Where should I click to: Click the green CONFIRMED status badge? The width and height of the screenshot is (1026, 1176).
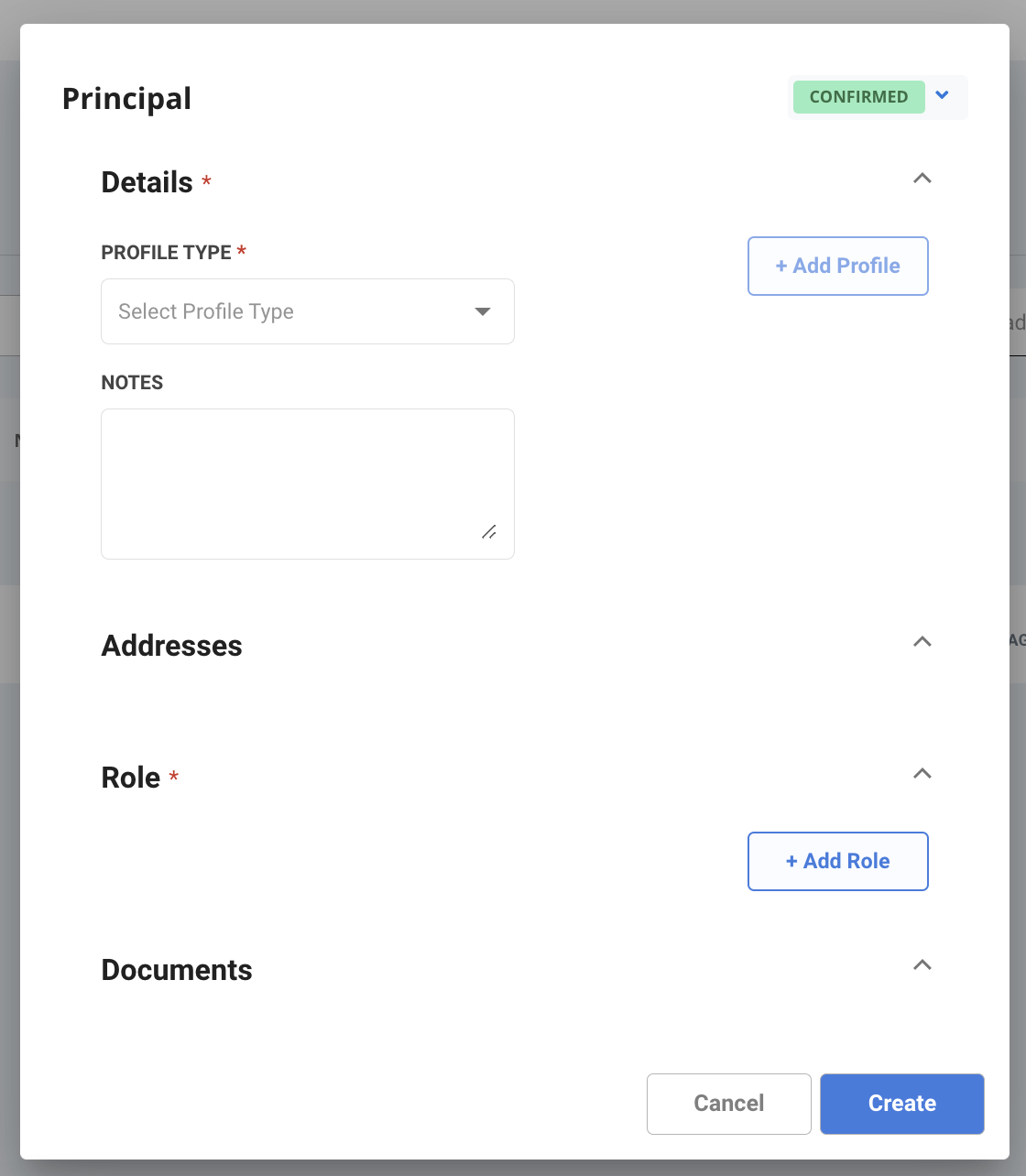858,97
